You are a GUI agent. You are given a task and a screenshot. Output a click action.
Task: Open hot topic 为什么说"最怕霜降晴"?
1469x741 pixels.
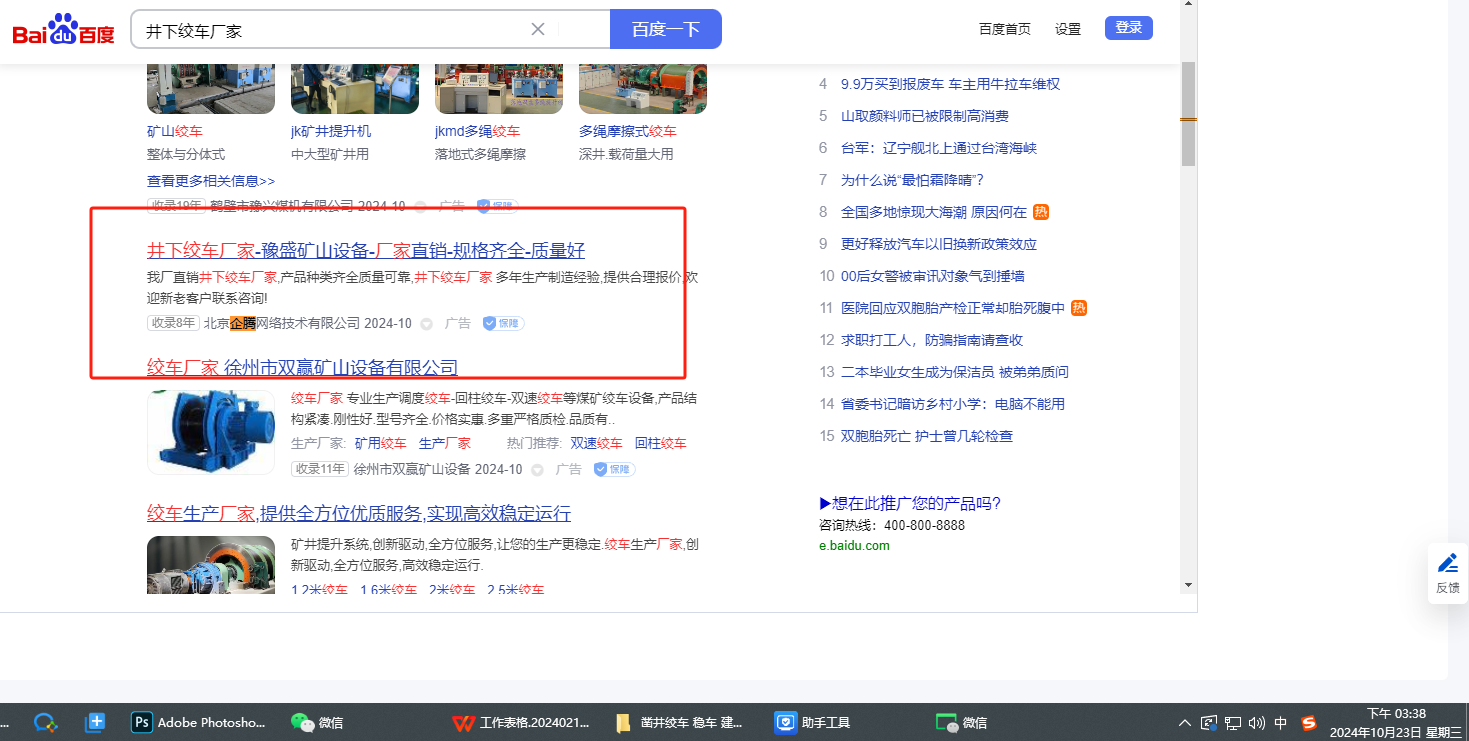(913, 180)
